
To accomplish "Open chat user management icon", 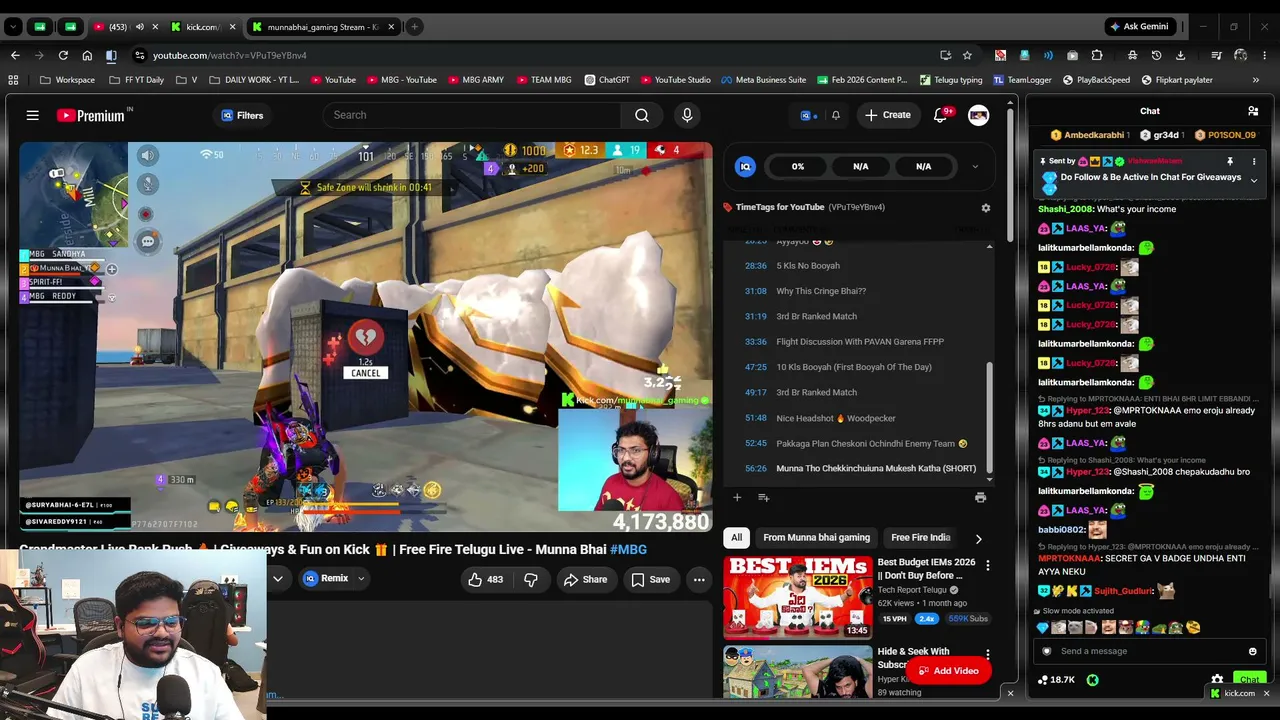I will click(1253, 111).
